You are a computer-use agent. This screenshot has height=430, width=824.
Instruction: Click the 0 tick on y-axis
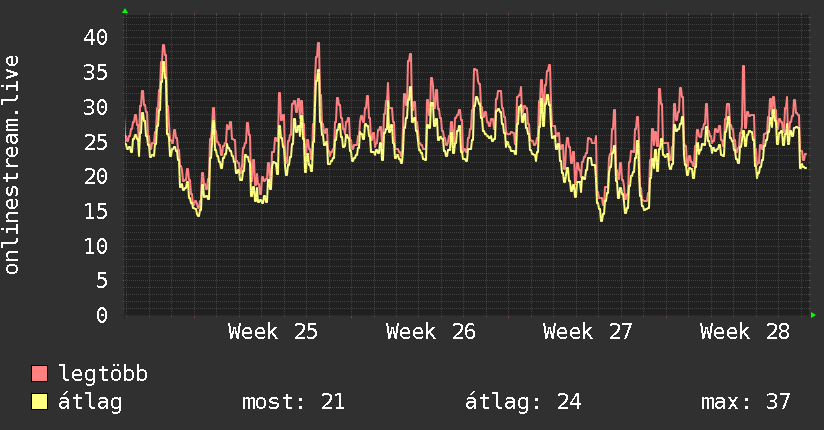(102, 315)
